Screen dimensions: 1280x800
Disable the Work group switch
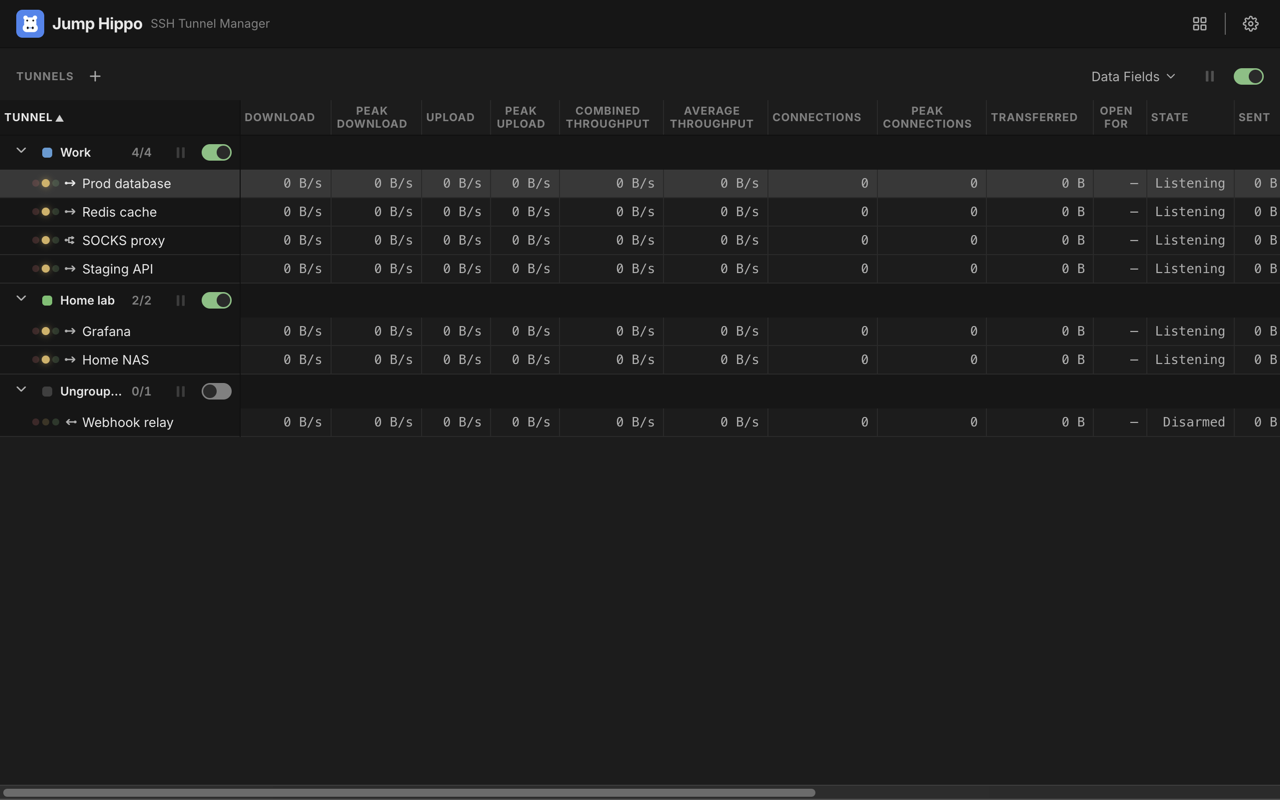(216, 153)
